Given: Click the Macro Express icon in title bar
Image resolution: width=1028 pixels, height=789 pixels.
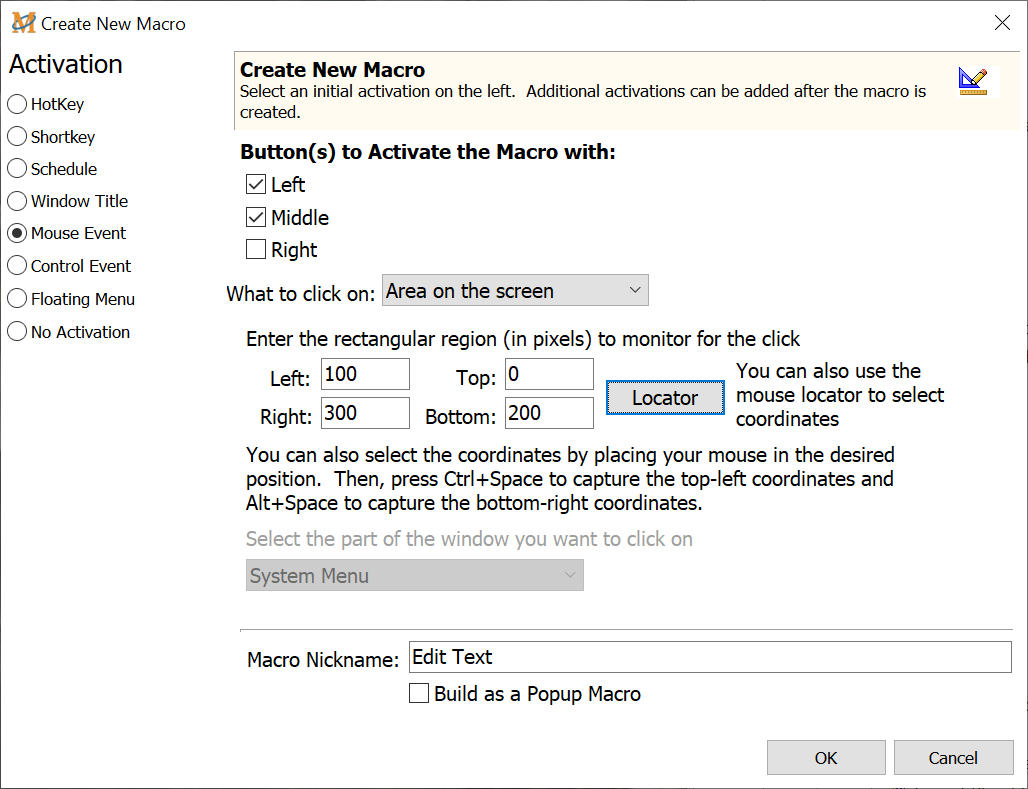Looking at the screenshot, I should 23,23.
